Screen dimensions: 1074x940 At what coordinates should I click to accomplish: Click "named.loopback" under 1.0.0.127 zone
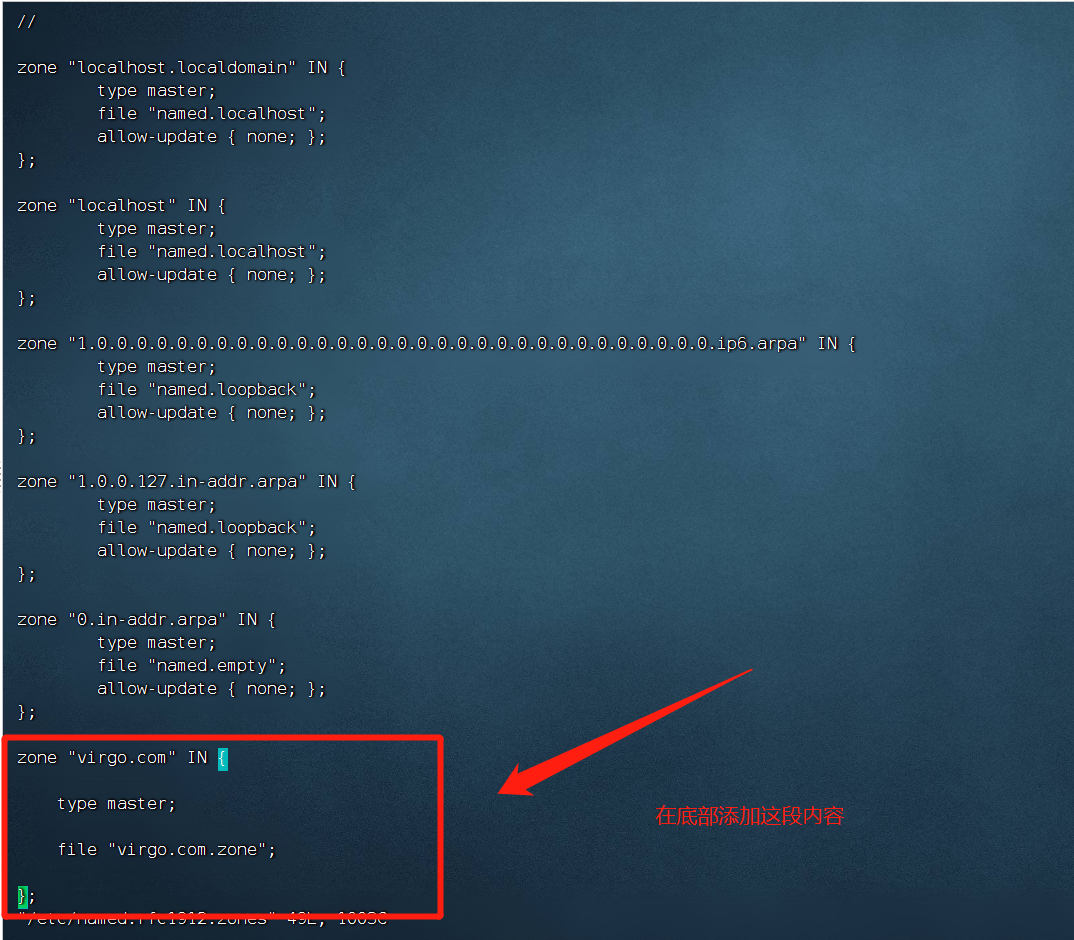point(227,528)
